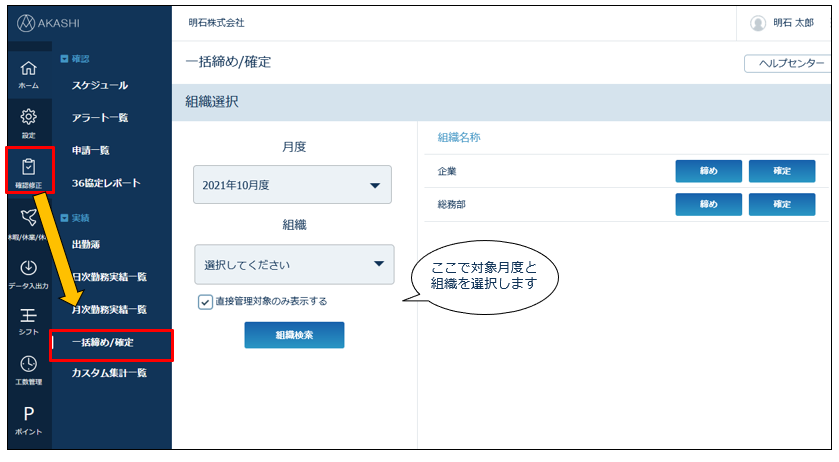This screenshot has height=462, width=839.
Task: Open 申請一覧 menu item
Action: [x=90, y=150]
